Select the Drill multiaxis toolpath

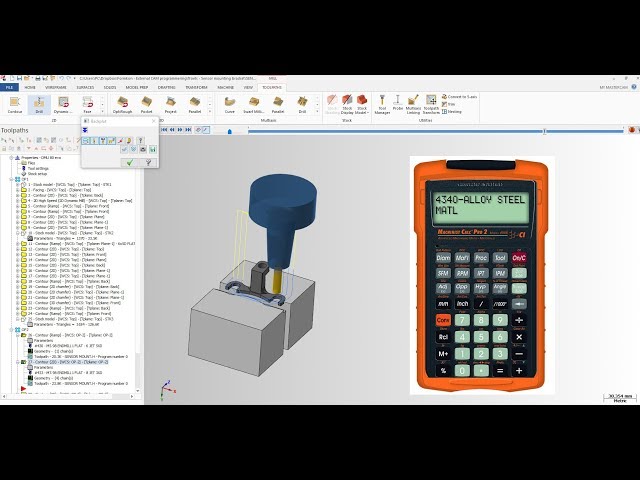[302, 104]
